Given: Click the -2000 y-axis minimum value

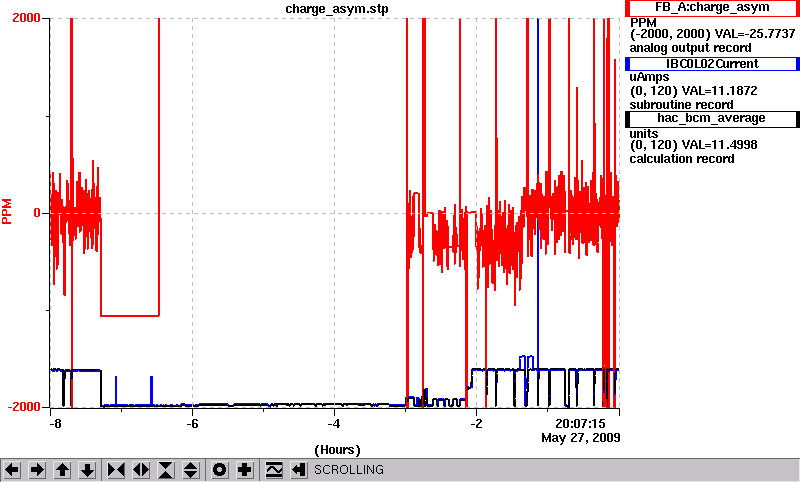Looking at the screenshot, I should [x=24, y=407].
